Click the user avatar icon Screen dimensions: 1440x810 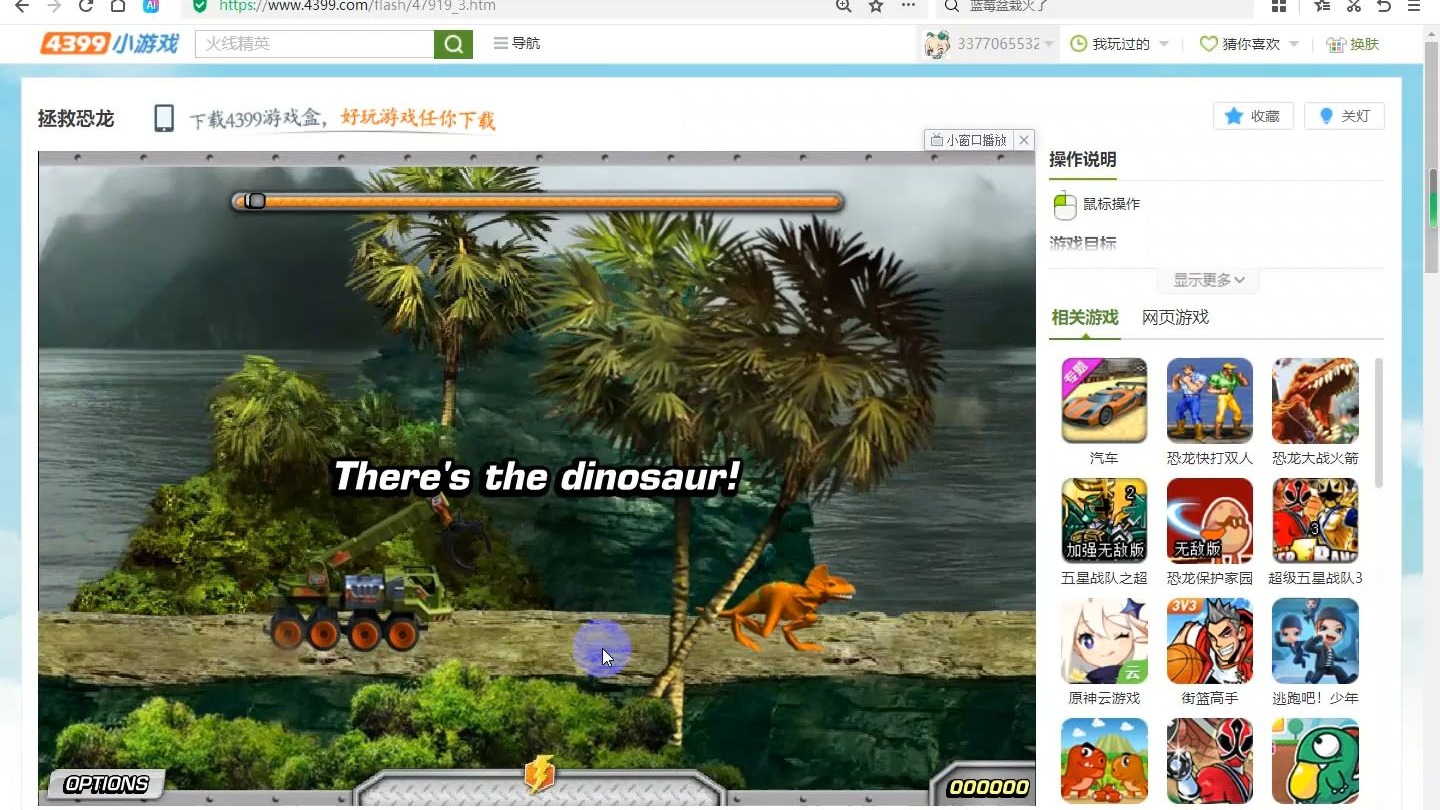point(936,44)
